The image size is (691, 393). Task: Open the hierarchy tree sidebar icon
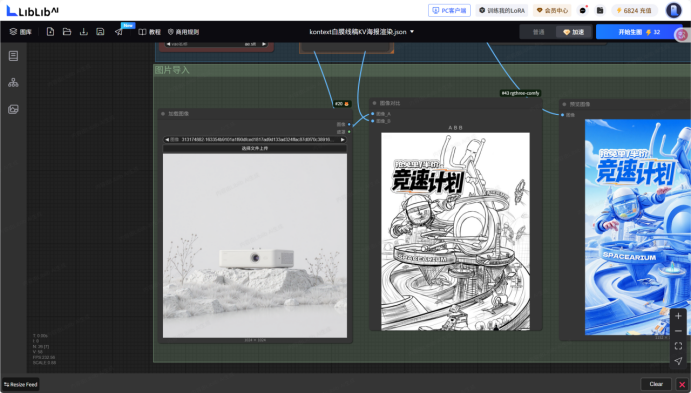point(13,82)
